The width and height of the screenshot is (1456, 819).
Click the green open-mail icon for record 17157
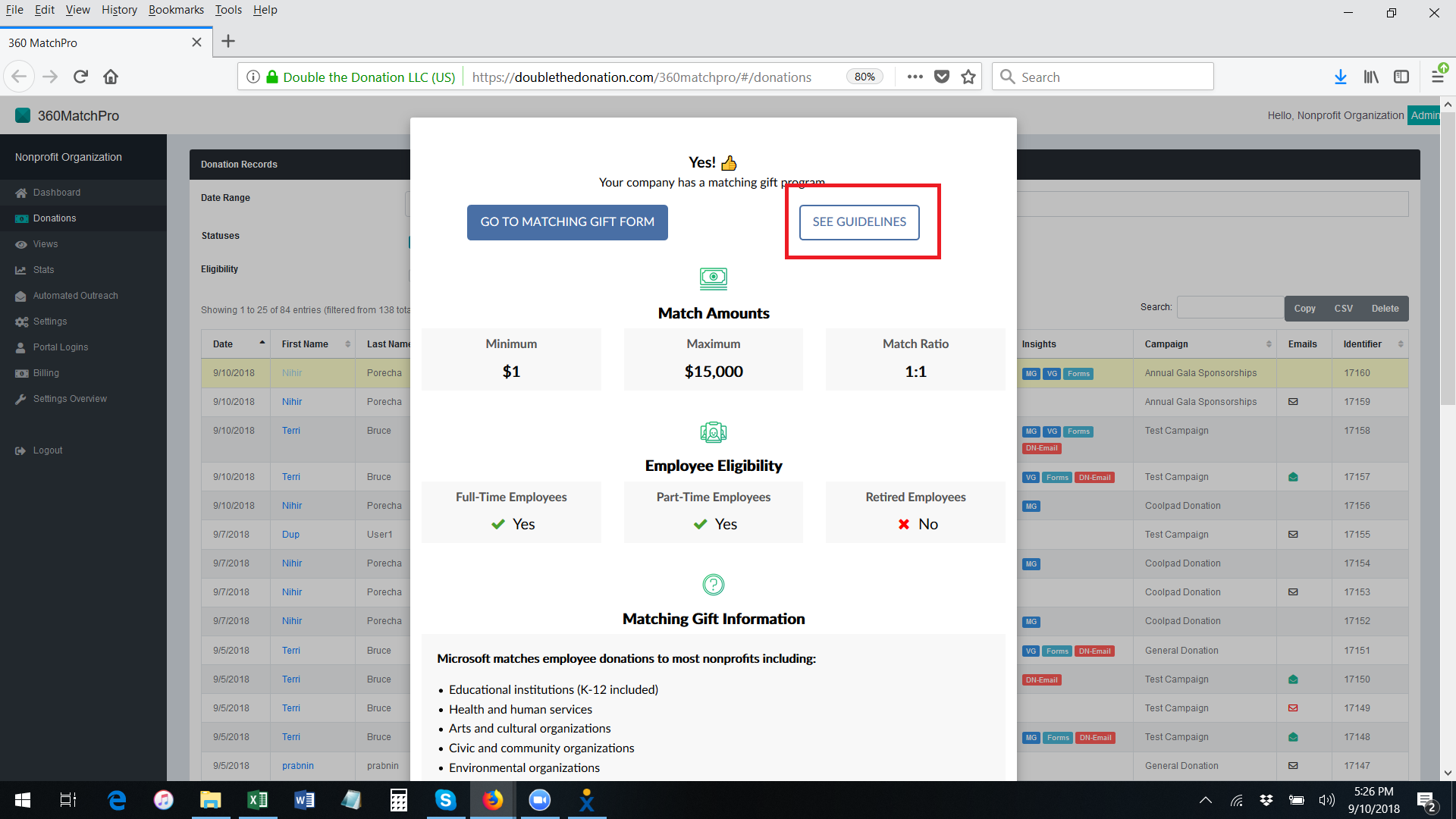(x=1293, y=477)
